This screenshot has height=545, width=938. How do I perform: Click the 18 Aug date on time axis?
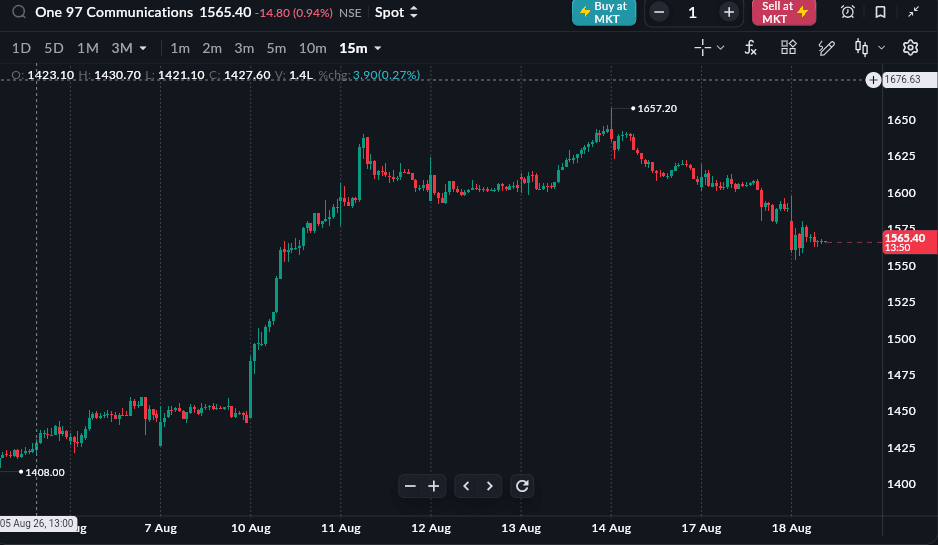791,528
